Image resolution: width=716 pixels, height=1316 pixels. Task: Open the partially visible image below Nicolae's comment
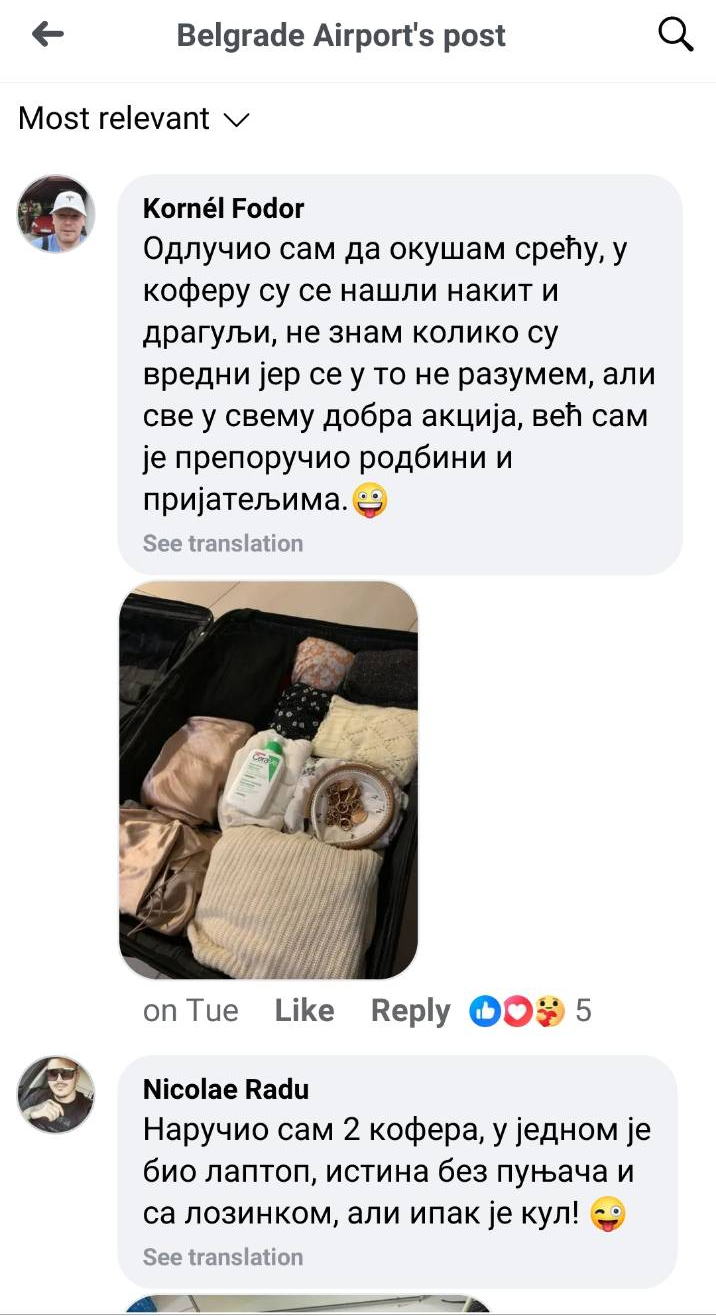[x=308, y=1304]
